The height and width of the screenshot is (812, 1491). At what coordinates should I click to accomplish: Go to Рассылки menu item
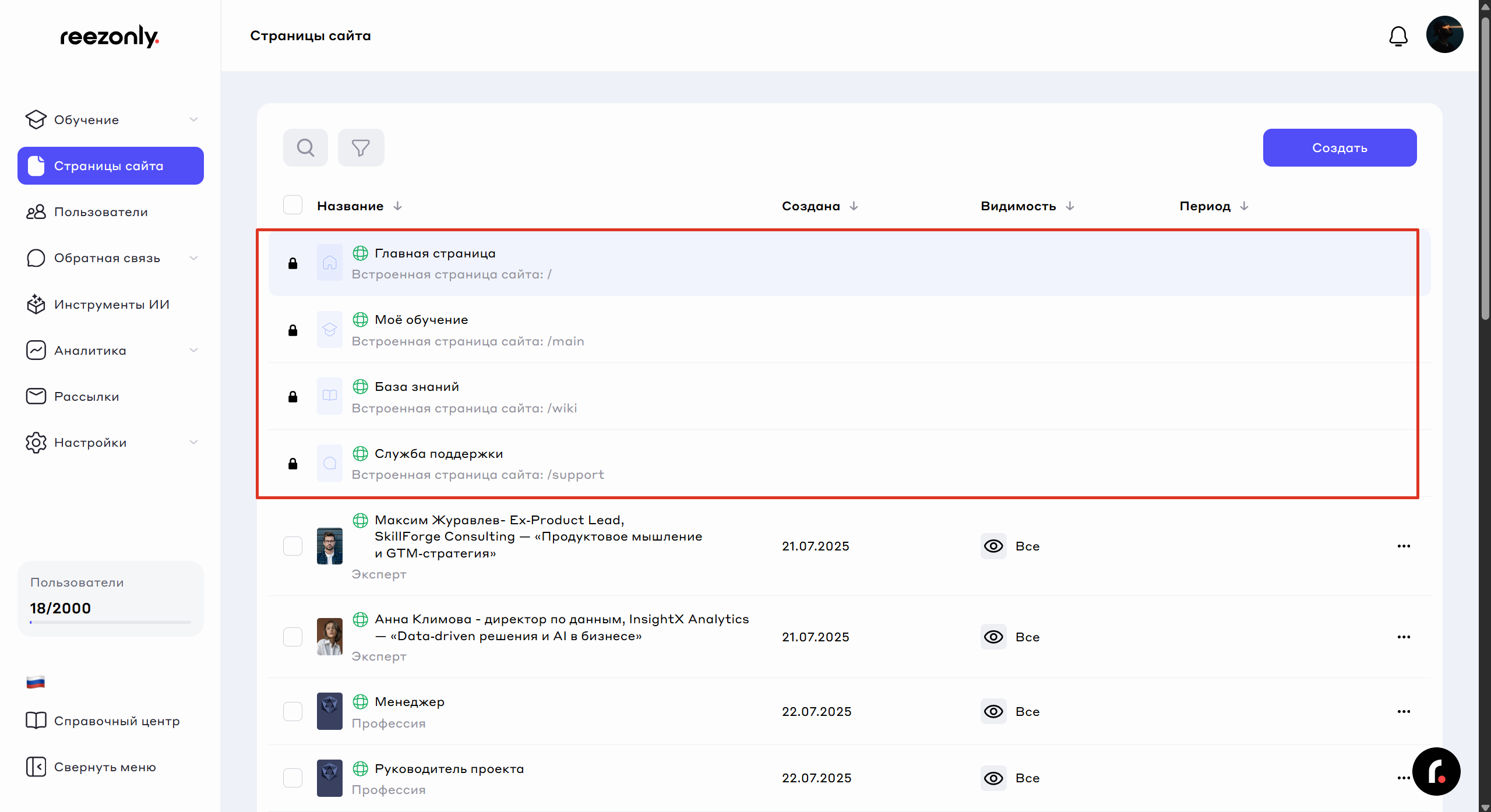point(86,396)
